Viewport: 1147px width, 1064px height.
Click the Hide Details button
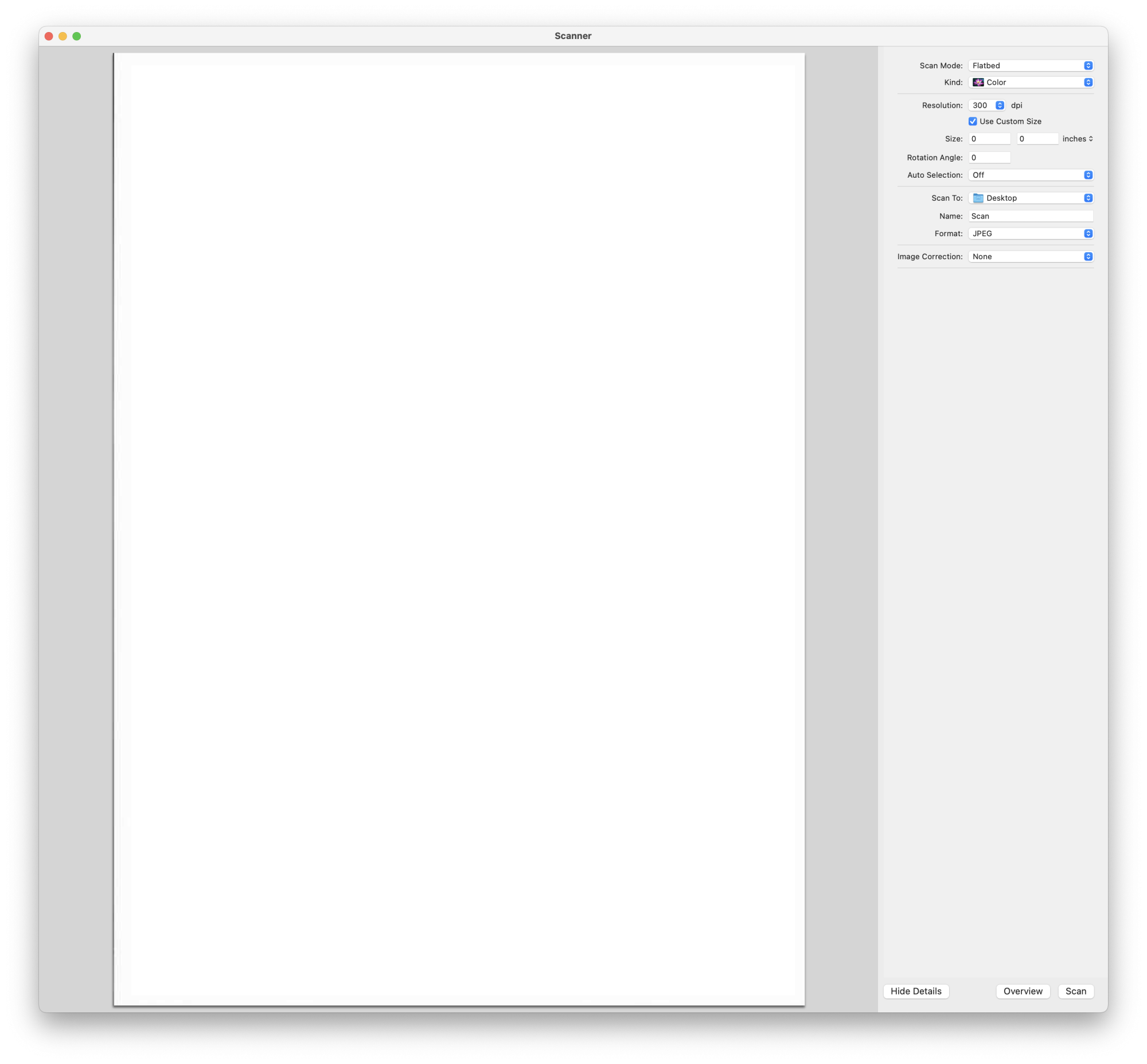coord(915,991)
